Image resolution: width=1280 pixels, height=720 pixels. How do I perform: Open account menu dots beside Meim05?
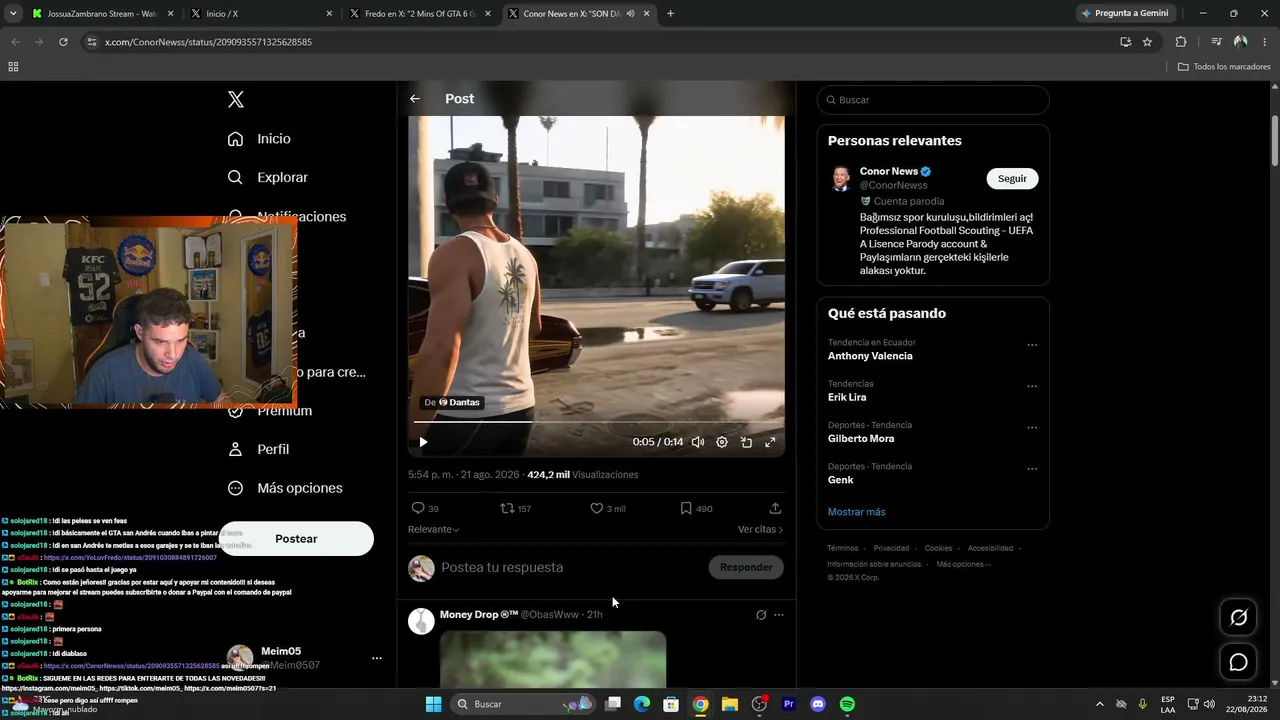click(377, 658)
